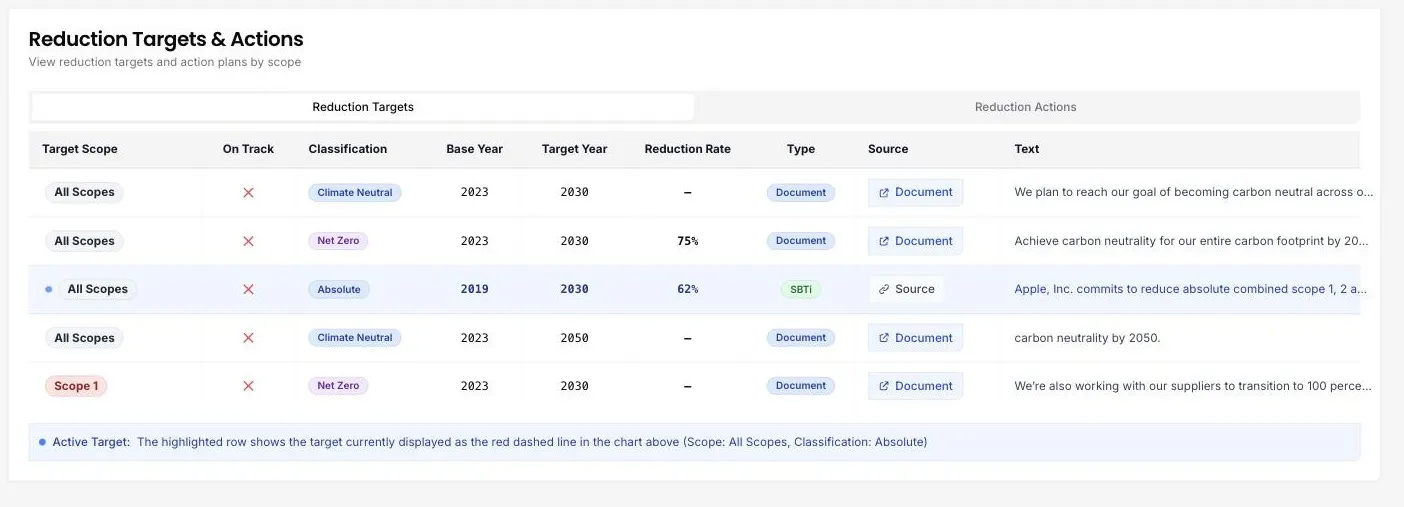Click the text starting 'Apple, Inc. commits to reduce'

click(1191, 289)
